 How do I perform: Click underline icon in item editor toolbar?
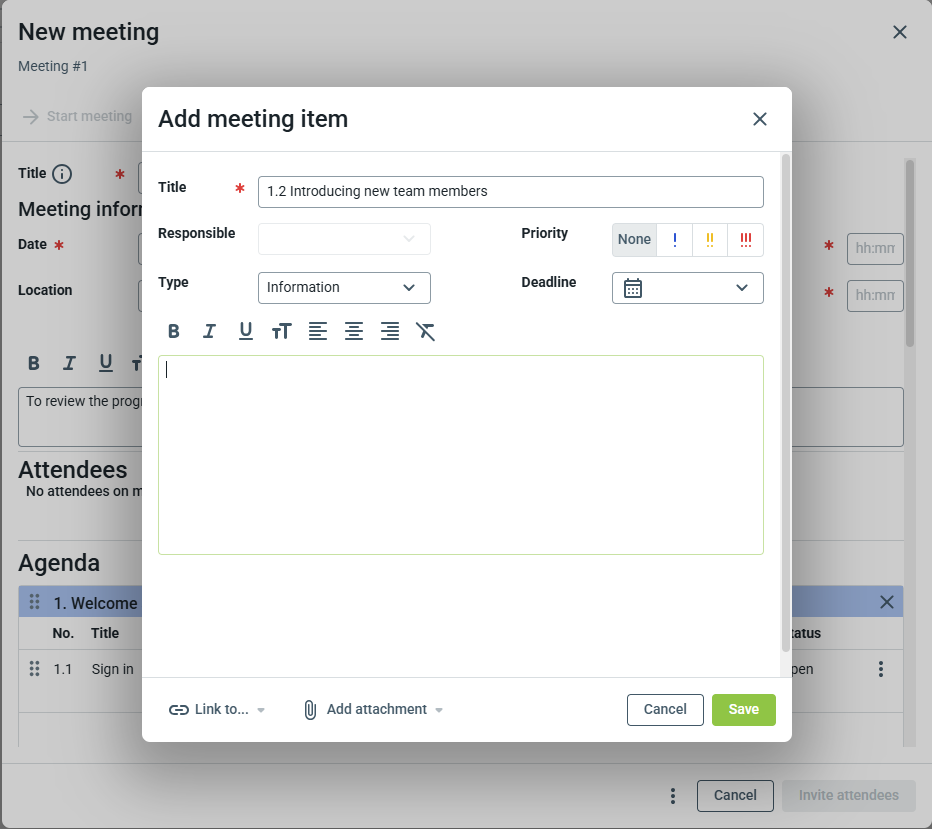(245, 332)
